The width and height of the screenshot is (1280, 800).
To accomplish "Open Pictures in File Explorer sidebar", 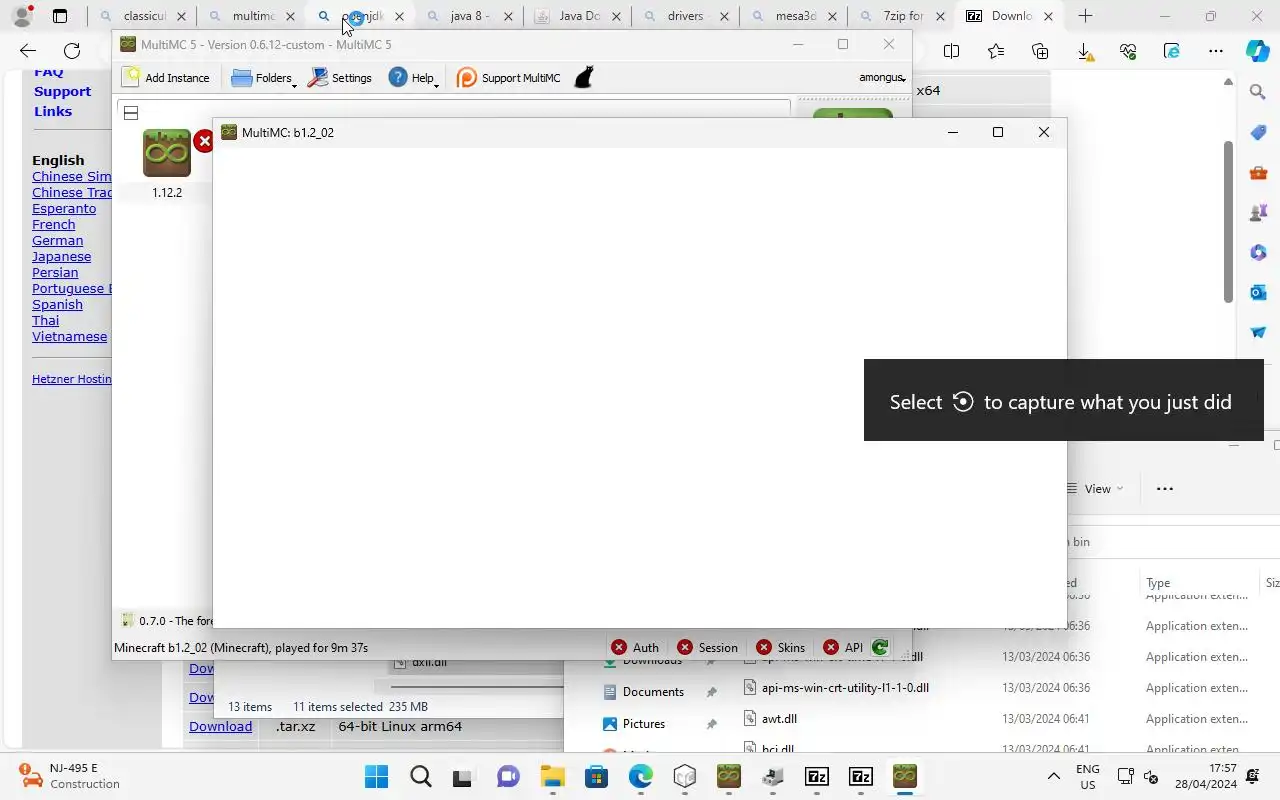I will (644, 724).
